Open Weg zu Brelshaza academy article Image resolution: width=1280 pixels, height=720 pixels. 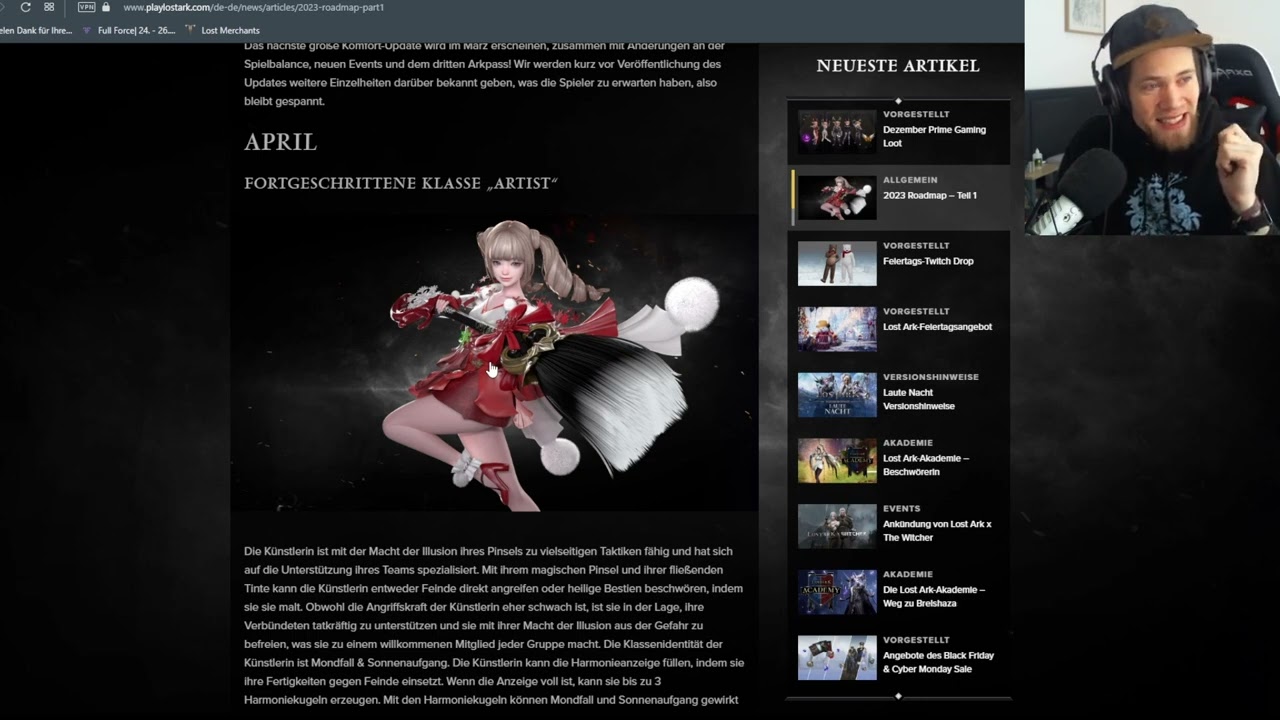[x=934, y=596]
